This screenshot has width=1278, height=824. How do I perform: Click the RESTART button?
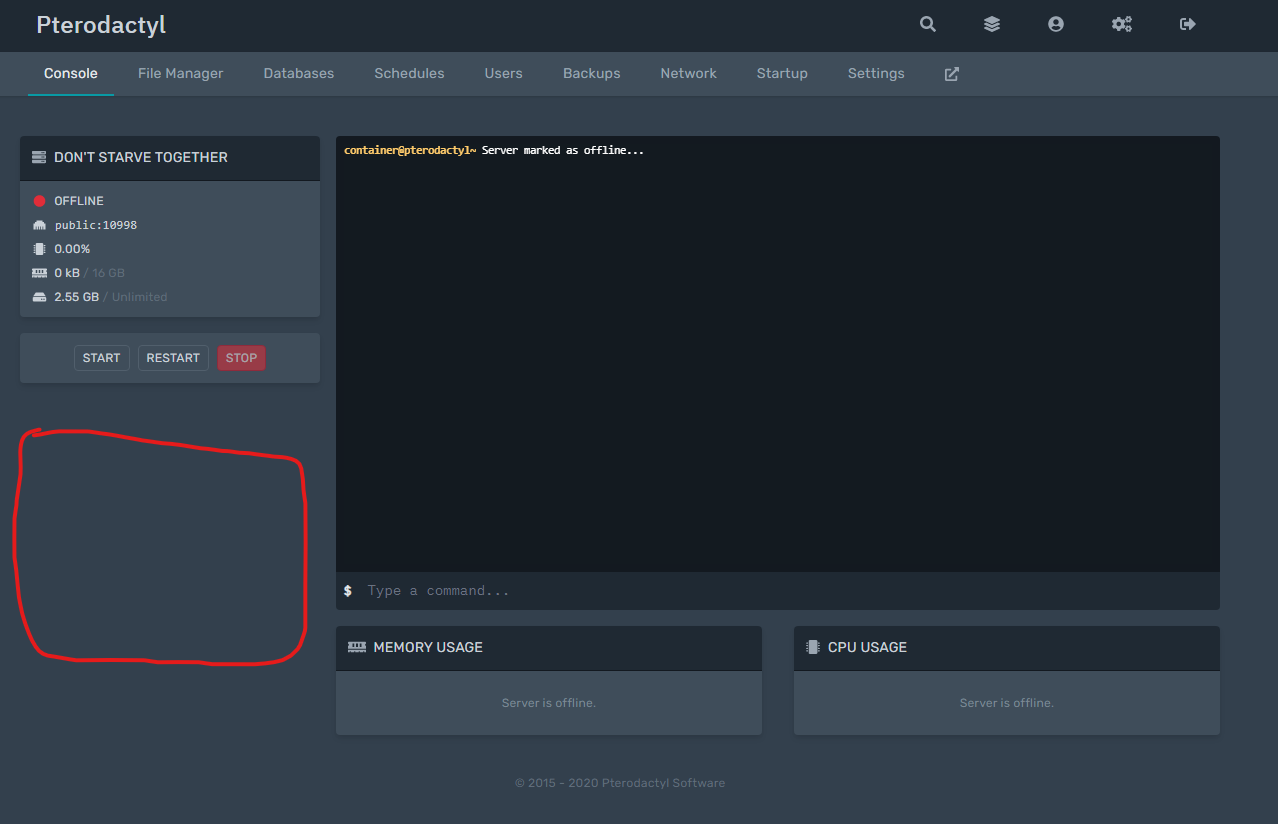point(174,358)
